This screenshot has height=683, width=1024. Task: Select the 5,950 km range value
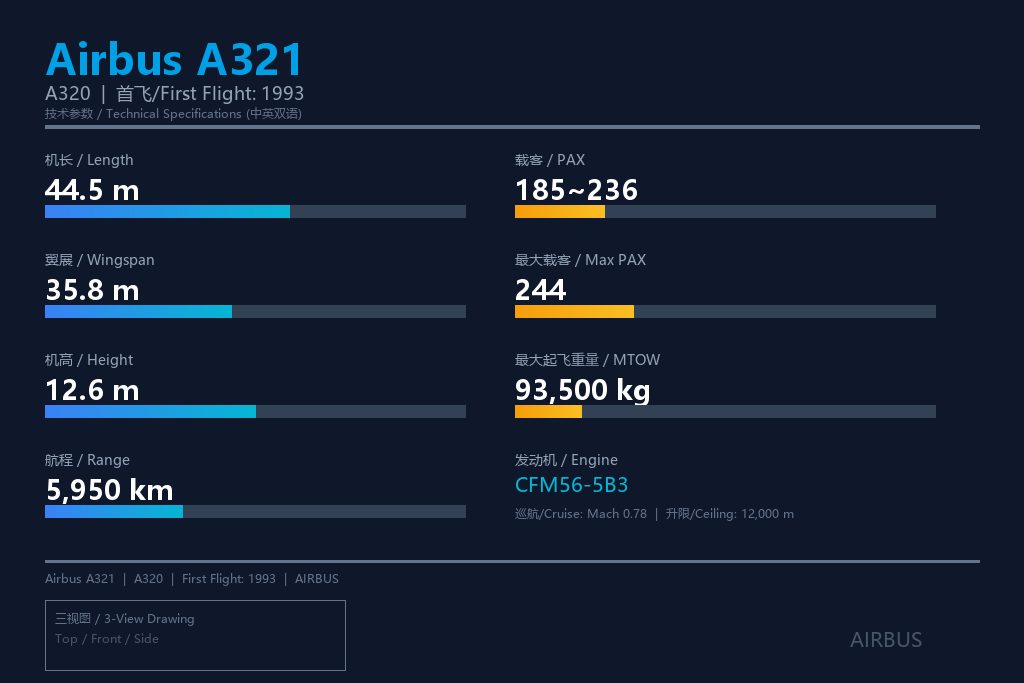[109, 490]
